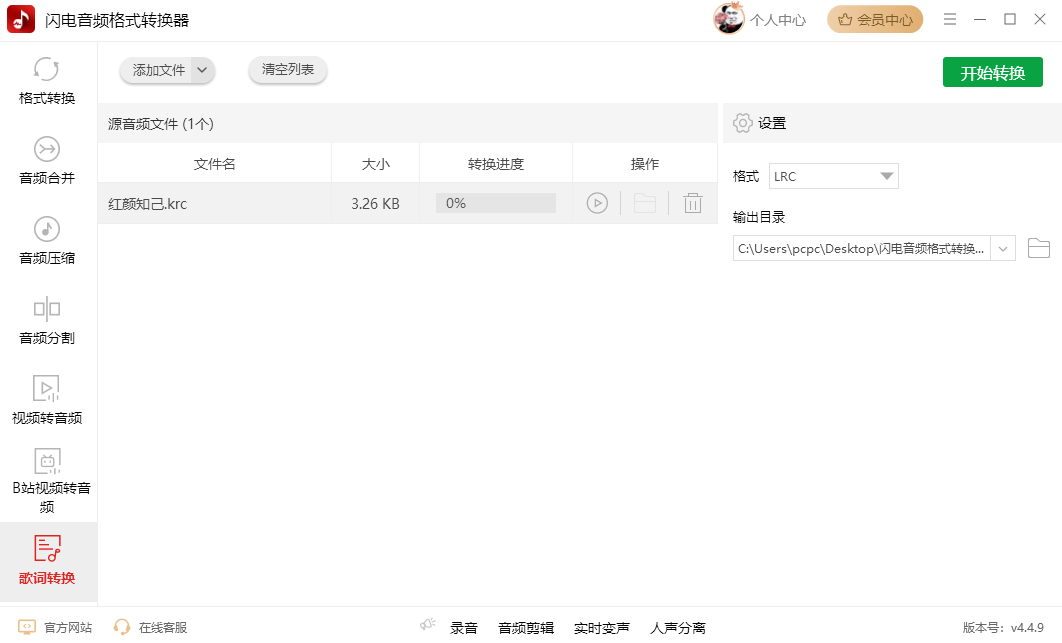Open 会员中心 membership center
The image size is (1062, 643).
coord(874,18)
